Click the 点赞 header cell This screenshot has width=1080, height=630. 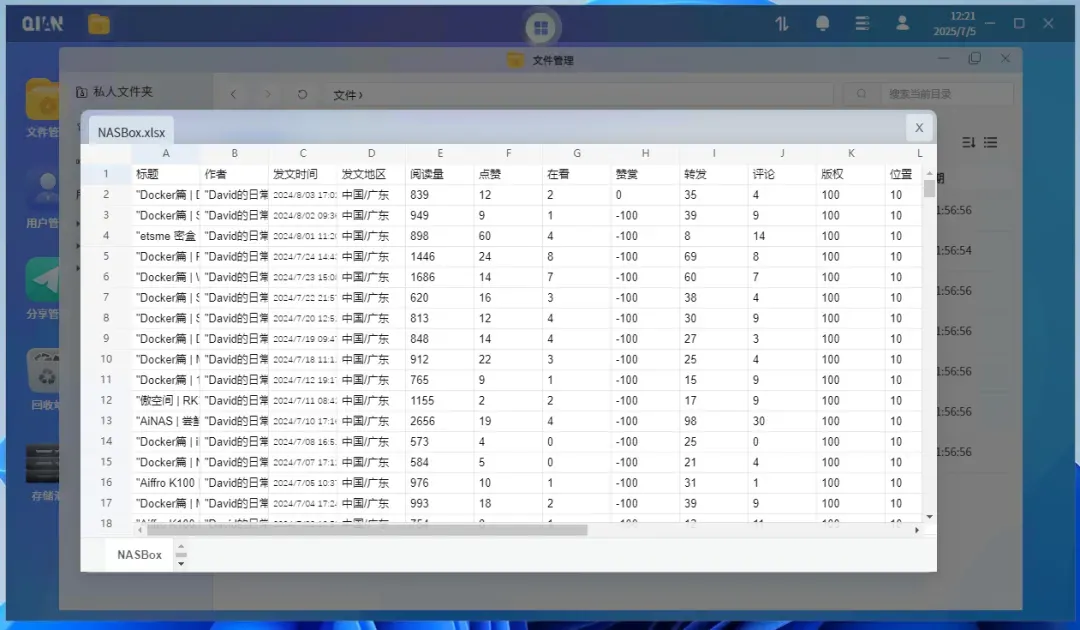point(508,174)
